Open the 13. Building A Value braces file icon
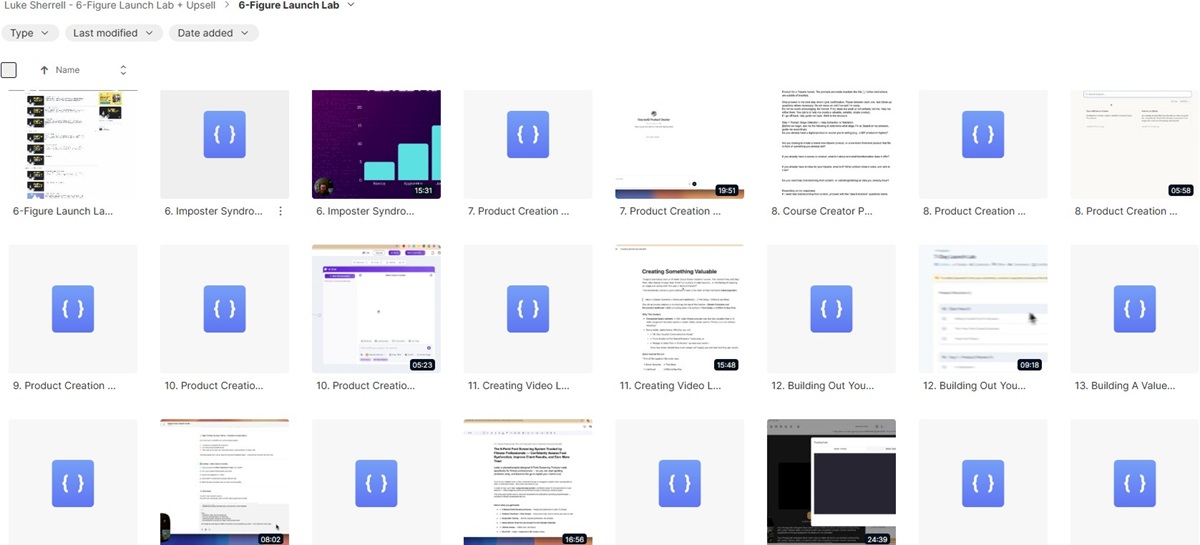This screenshot has width=1200, height=545. 1134,308
